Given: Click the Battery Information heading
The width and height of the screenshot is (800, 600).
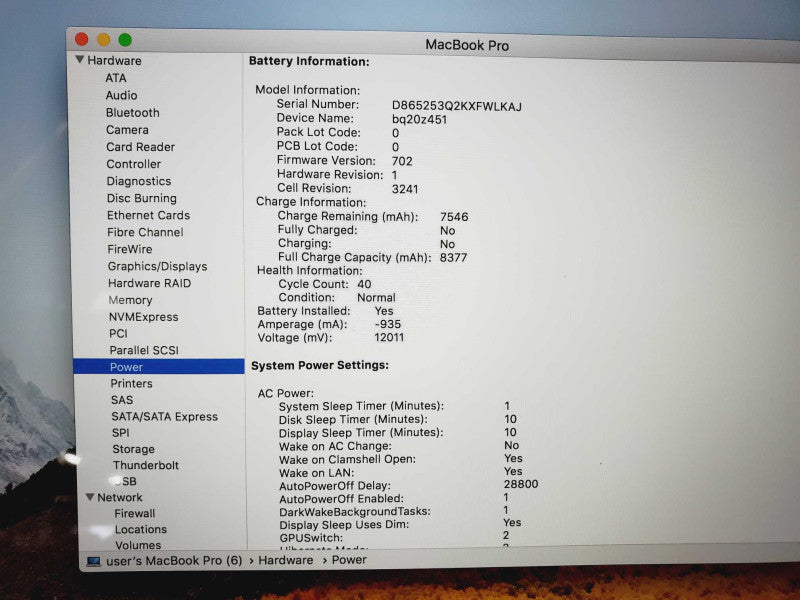Looking at the screenshot, I should click(309, 61).
